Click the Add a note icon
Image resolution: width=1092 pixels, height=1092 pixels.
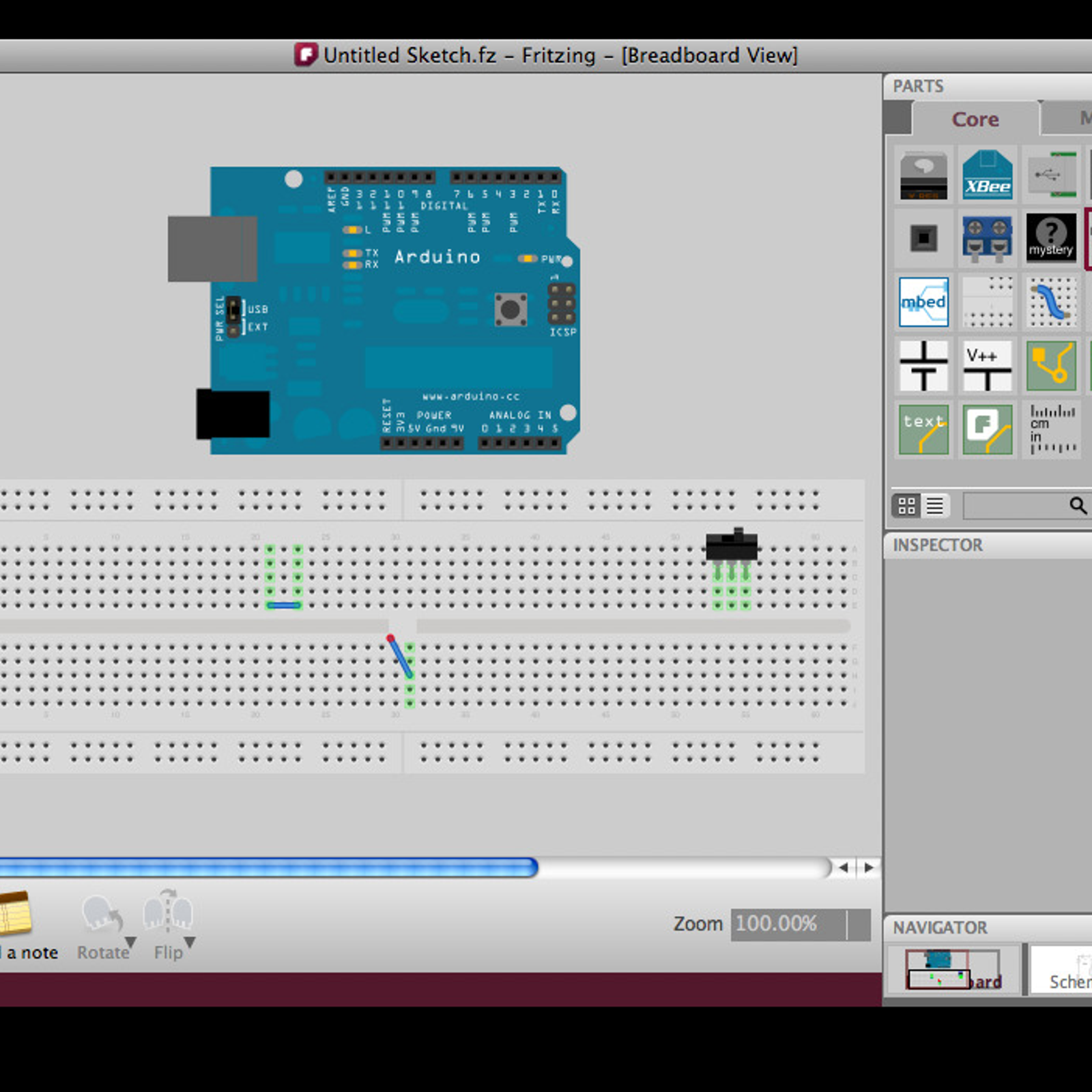(15, 913)
